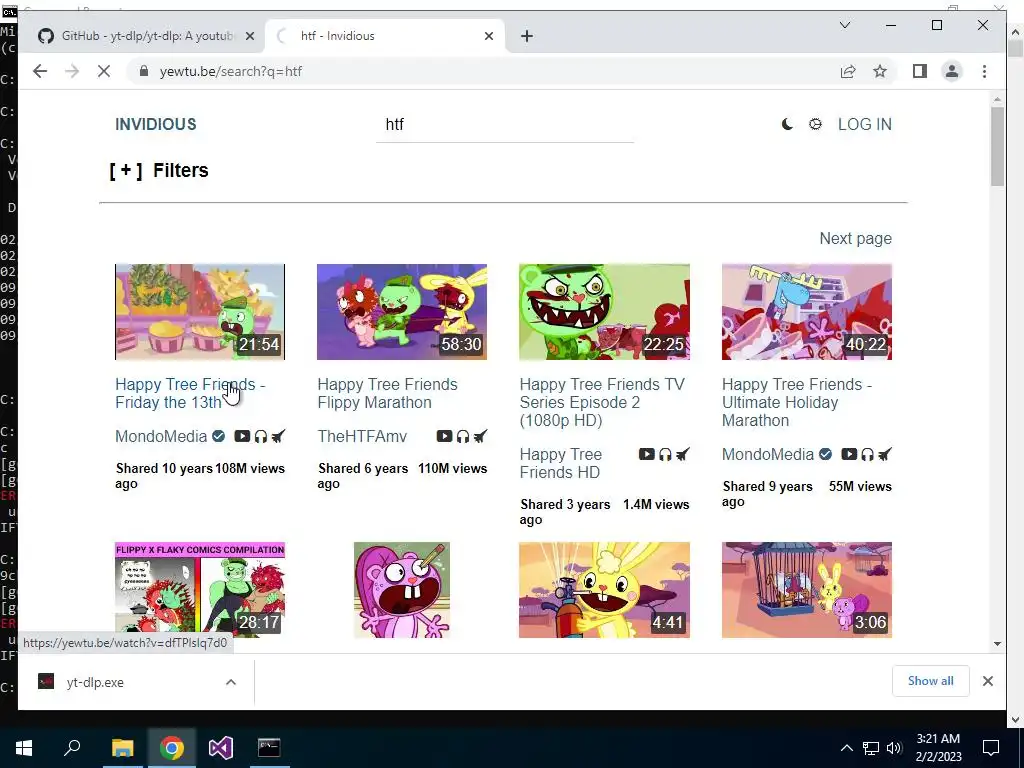Open the 58:30 Flippy Marathon thumbnail
Screen dimensions: 1024x768
pos(402,312)
